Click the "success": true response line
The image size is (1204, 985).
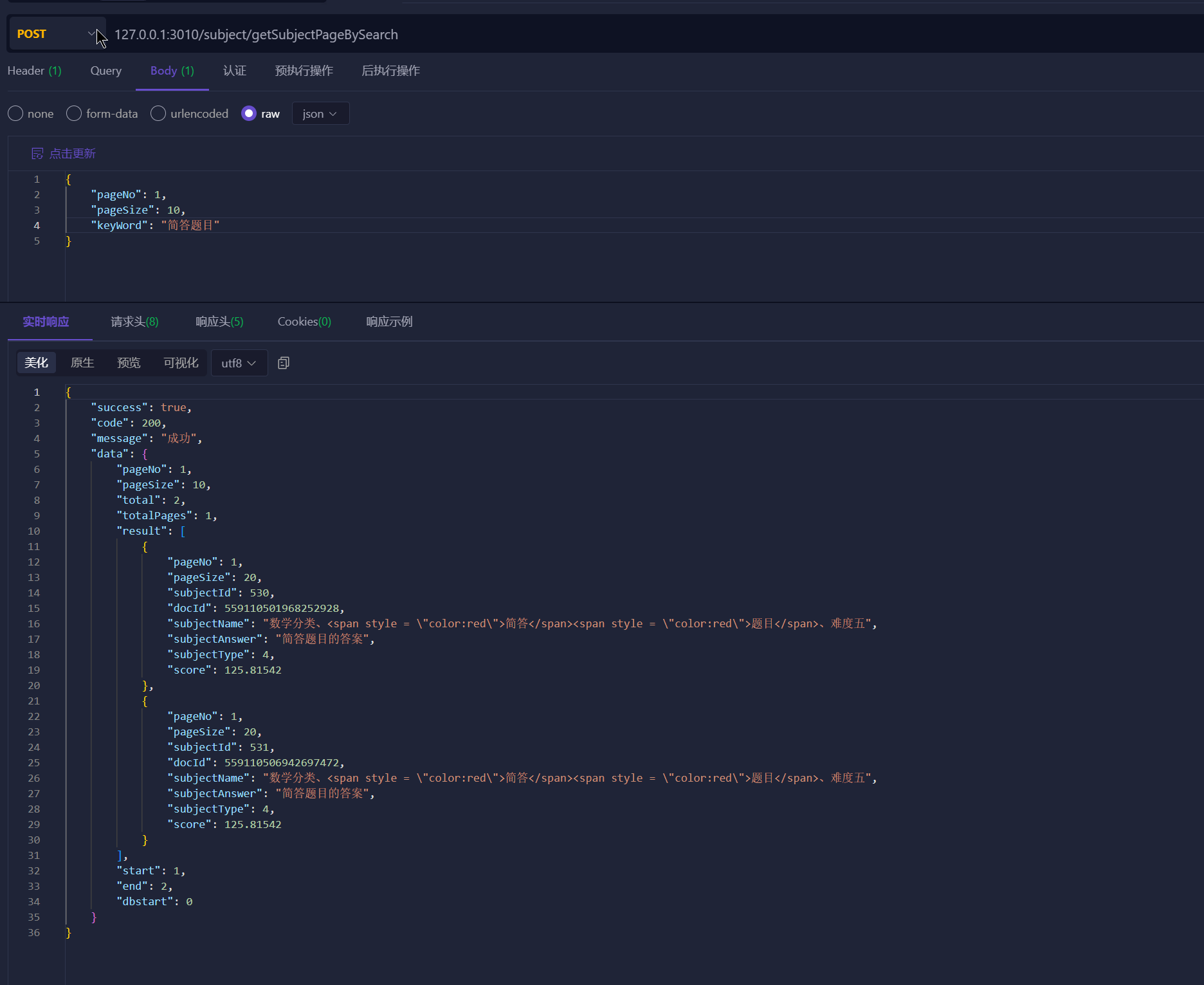[x=141, y=408]
